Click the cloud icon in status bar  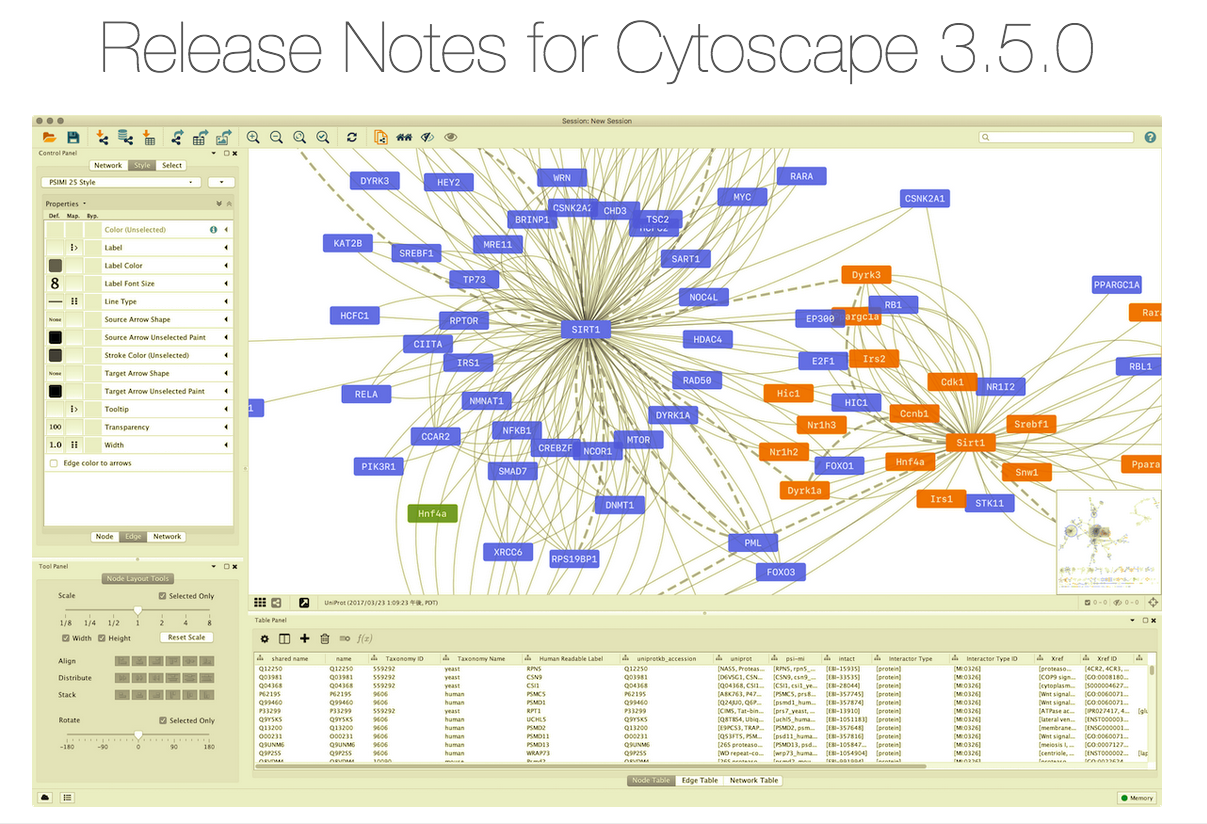[x=45, y=797]
